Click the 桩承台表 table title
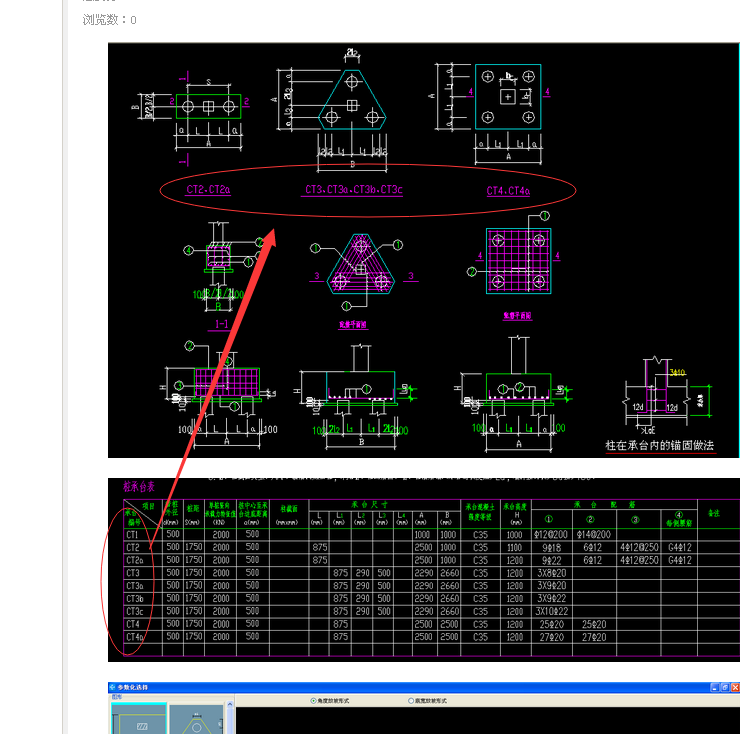This screenshot has width=740, height=734. point(139,487)
